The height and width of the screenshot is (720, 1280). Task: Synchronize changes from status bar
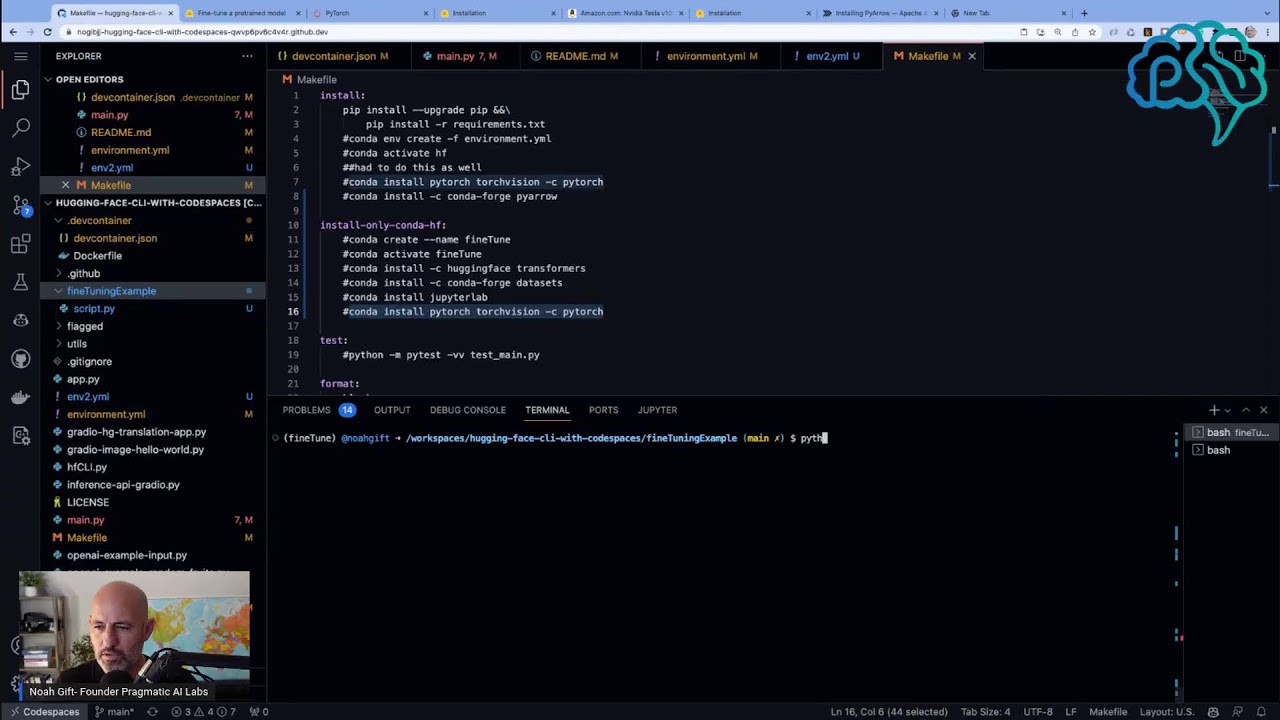point(152,712)
